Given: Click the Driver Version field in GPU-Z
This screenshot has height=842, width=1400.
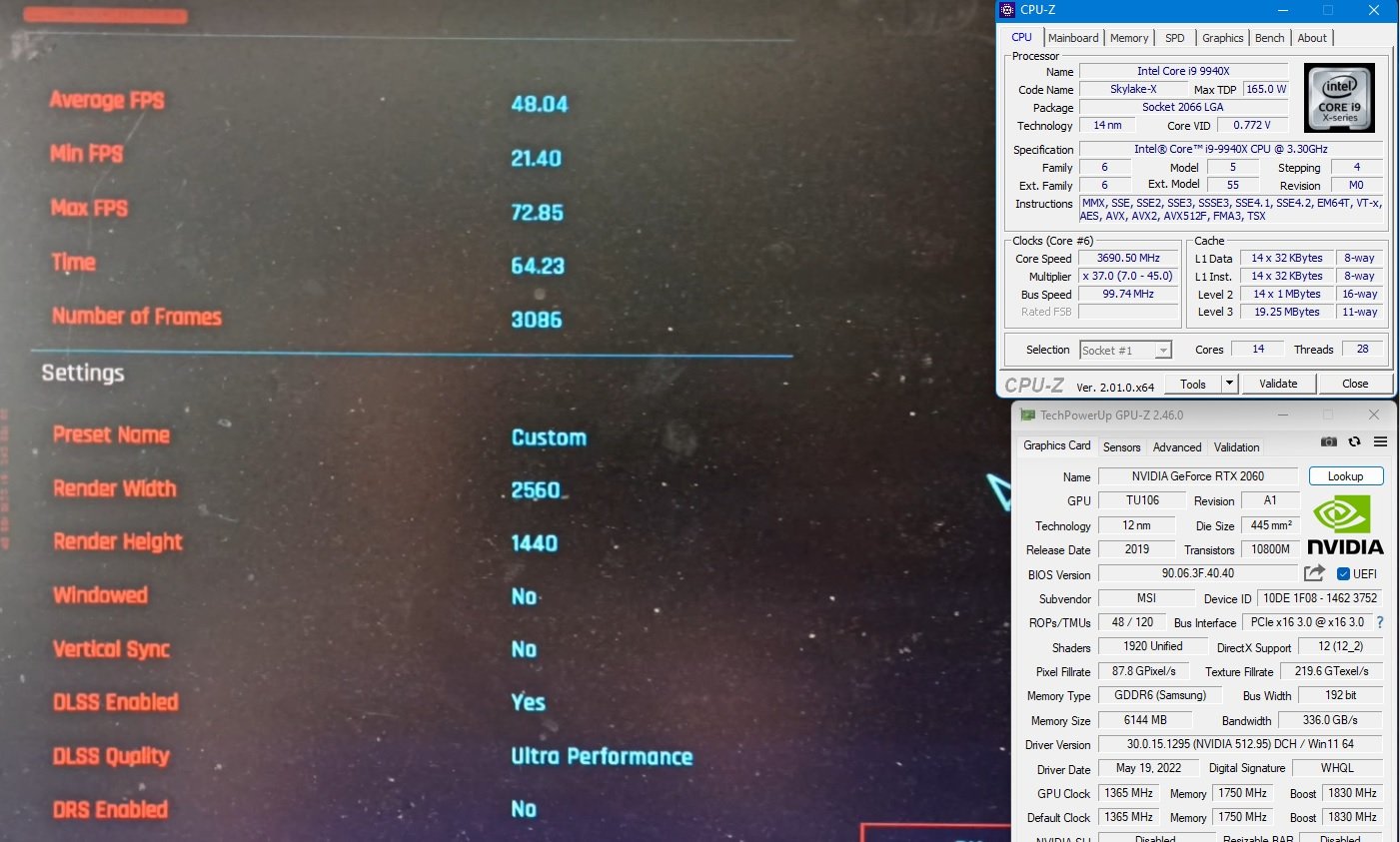Looking at the screenshot, I should click(x=1240, y=744).
